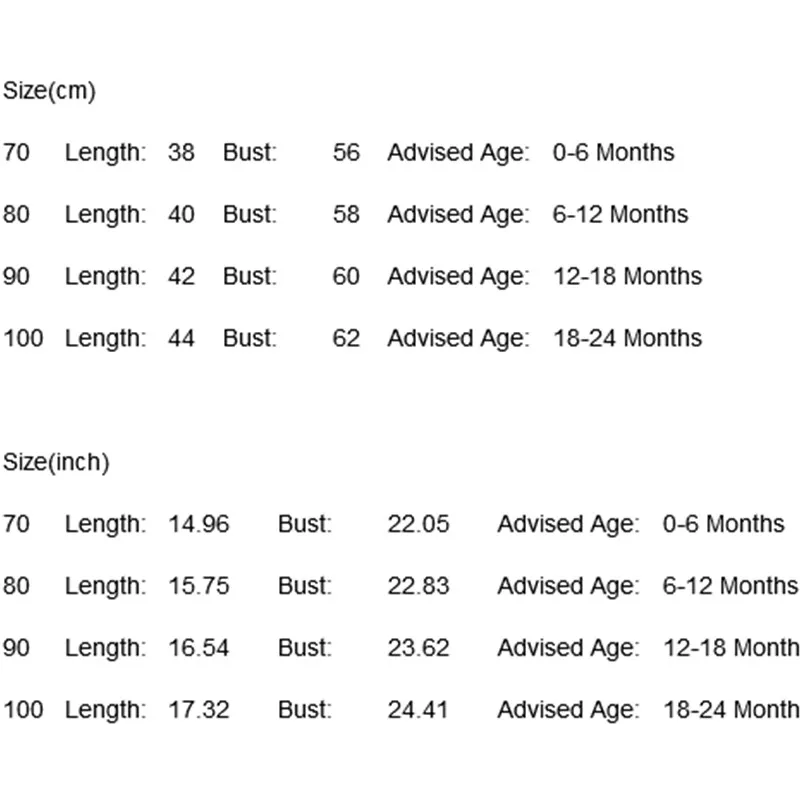
Task: Select the length value 42
Action: 181,277
